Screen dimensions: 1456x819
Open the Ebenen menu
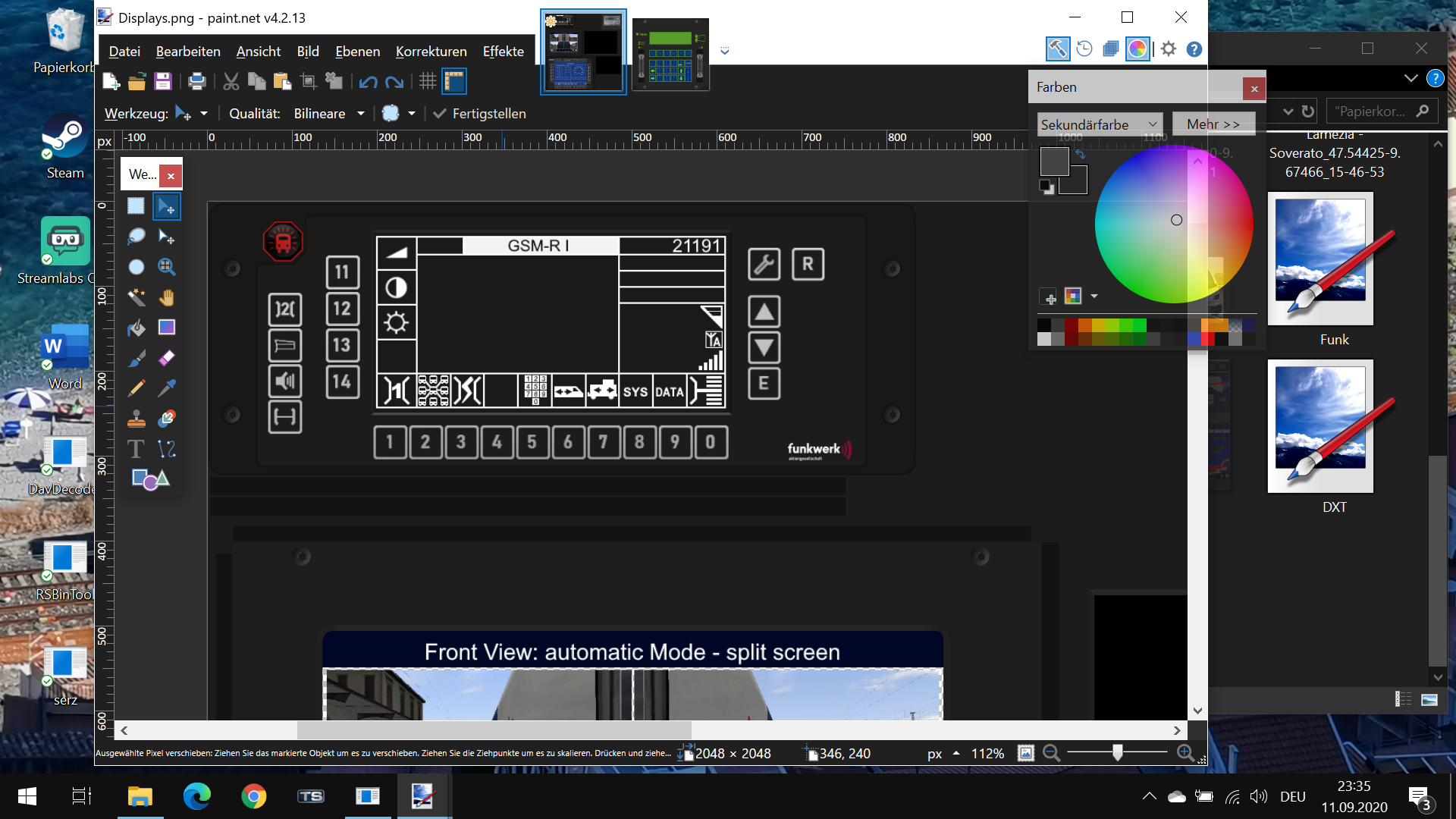357,52
